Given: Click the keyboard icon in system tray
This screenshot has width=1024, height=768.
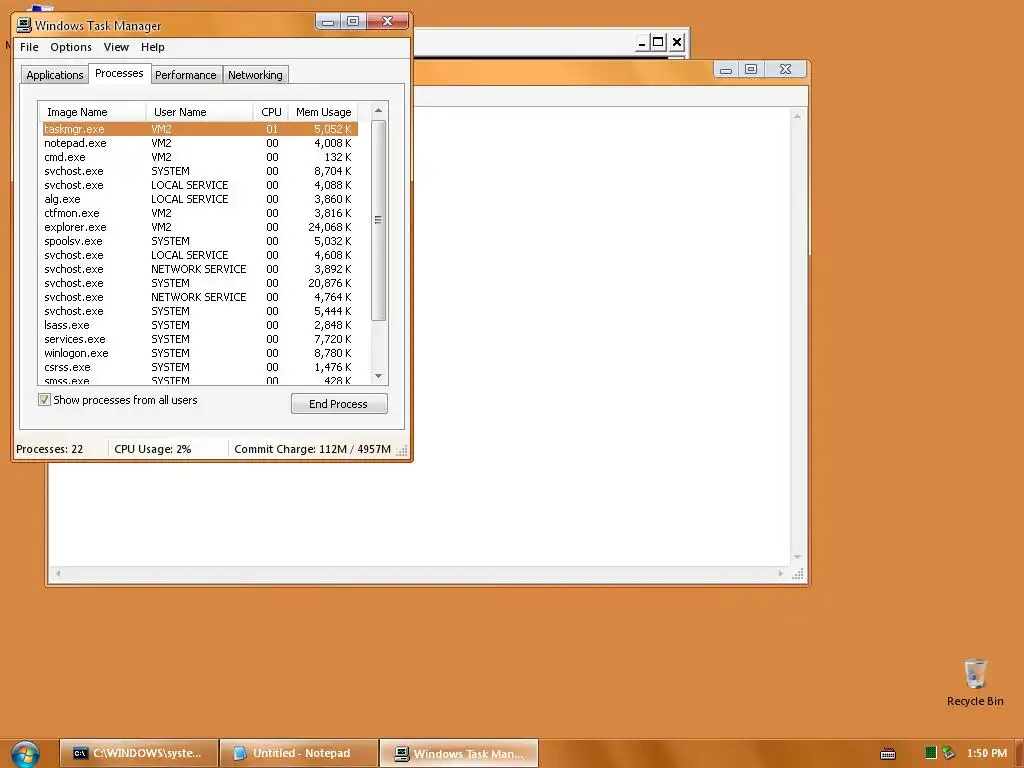Looking at the screenshot, I should click(888, 754).
